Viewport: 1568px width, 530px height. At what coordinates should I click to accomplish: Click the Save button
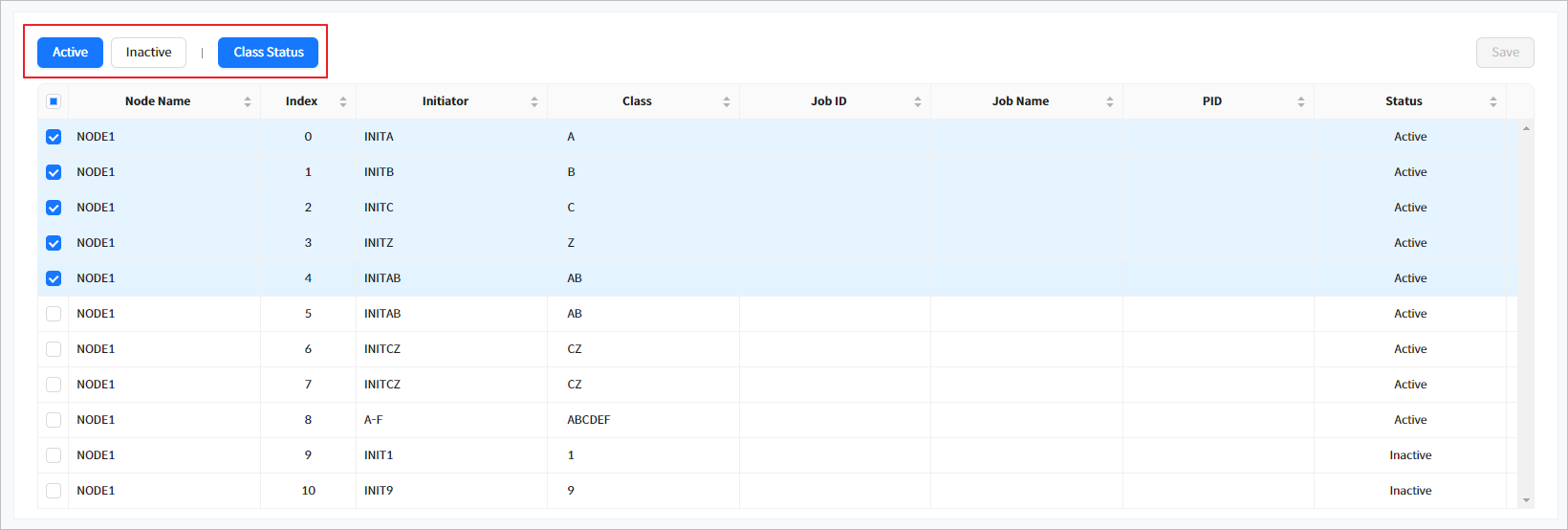[x=1505, y=53]
